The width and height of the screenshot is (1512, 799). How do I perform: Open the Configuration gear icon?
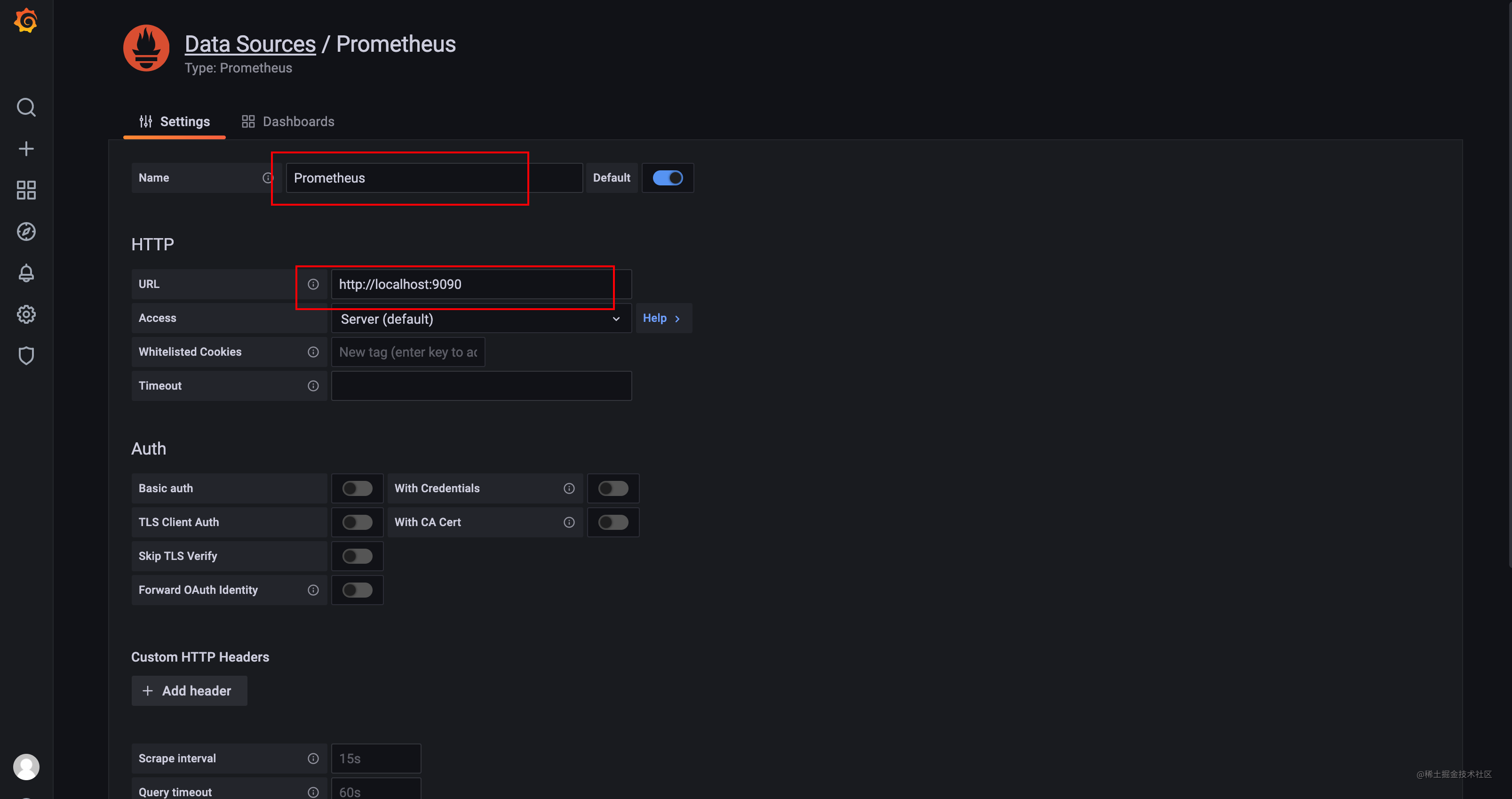[x=26, y=315]
